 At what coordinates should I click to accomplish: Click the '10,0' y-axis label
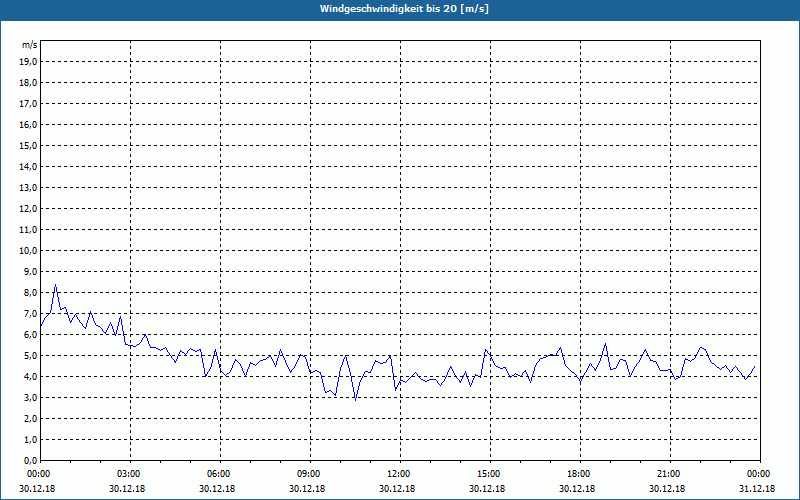27,251
